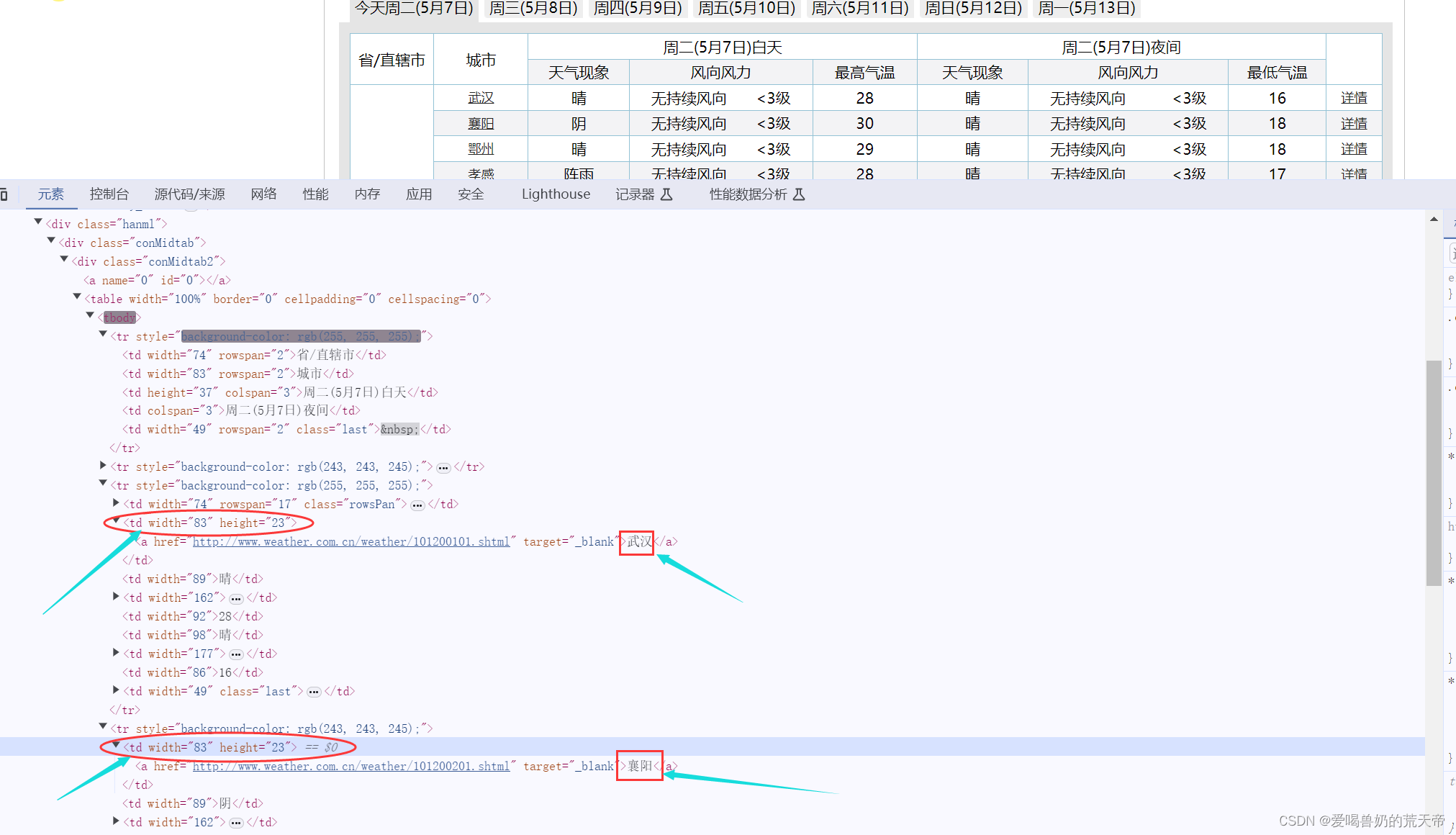Click the Elements panel vertical scrollbar thumb
This screenshot has width=1456, height=835.
click(x=1434, y=473)
